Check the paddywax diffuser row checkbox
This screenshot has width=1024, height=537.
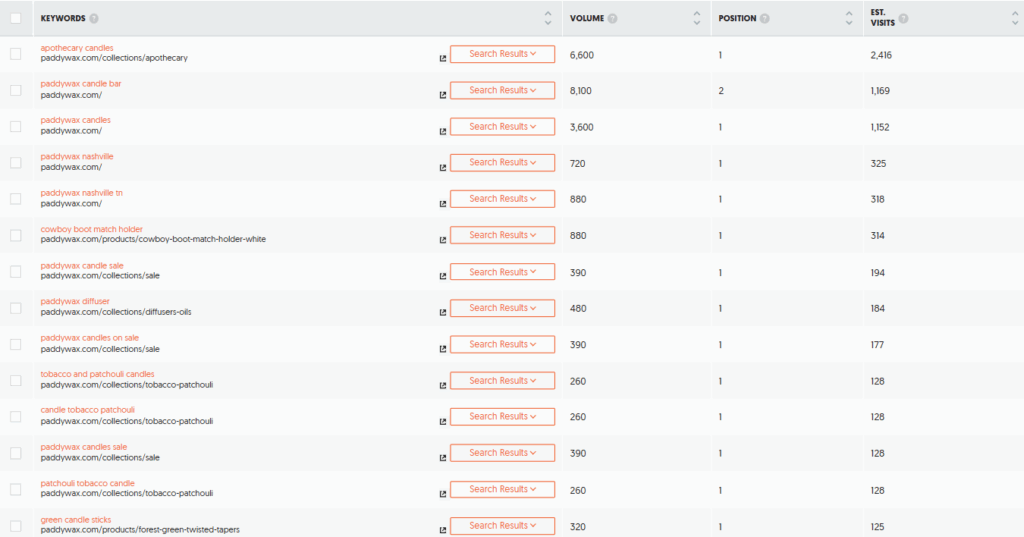point(16,308)
